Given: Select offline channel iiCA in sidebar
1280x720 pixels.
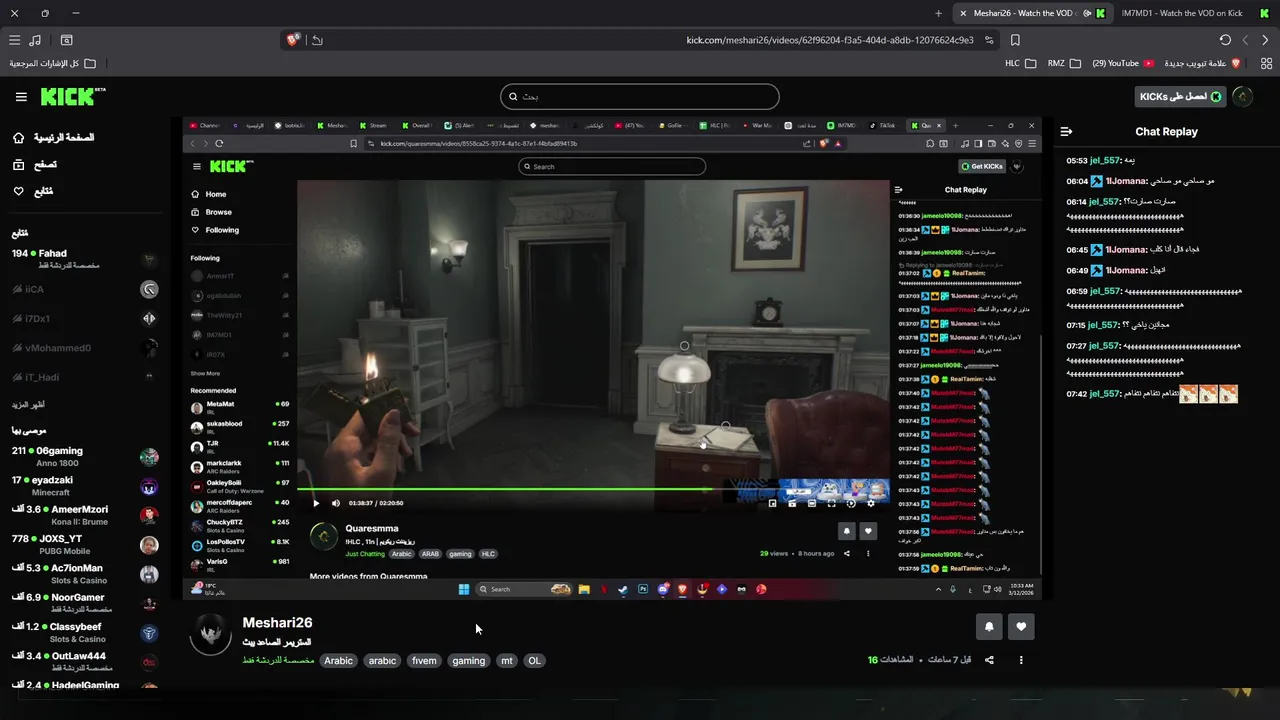Looking at the screenshot, I should coord(85,289).
